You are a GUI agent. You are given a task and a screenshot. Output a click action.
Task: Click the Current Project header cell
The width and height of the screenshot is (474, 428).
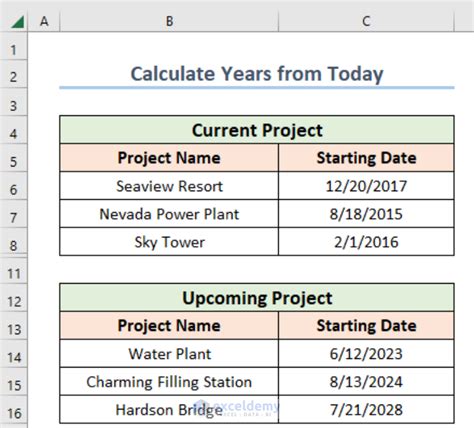point(257,130)
